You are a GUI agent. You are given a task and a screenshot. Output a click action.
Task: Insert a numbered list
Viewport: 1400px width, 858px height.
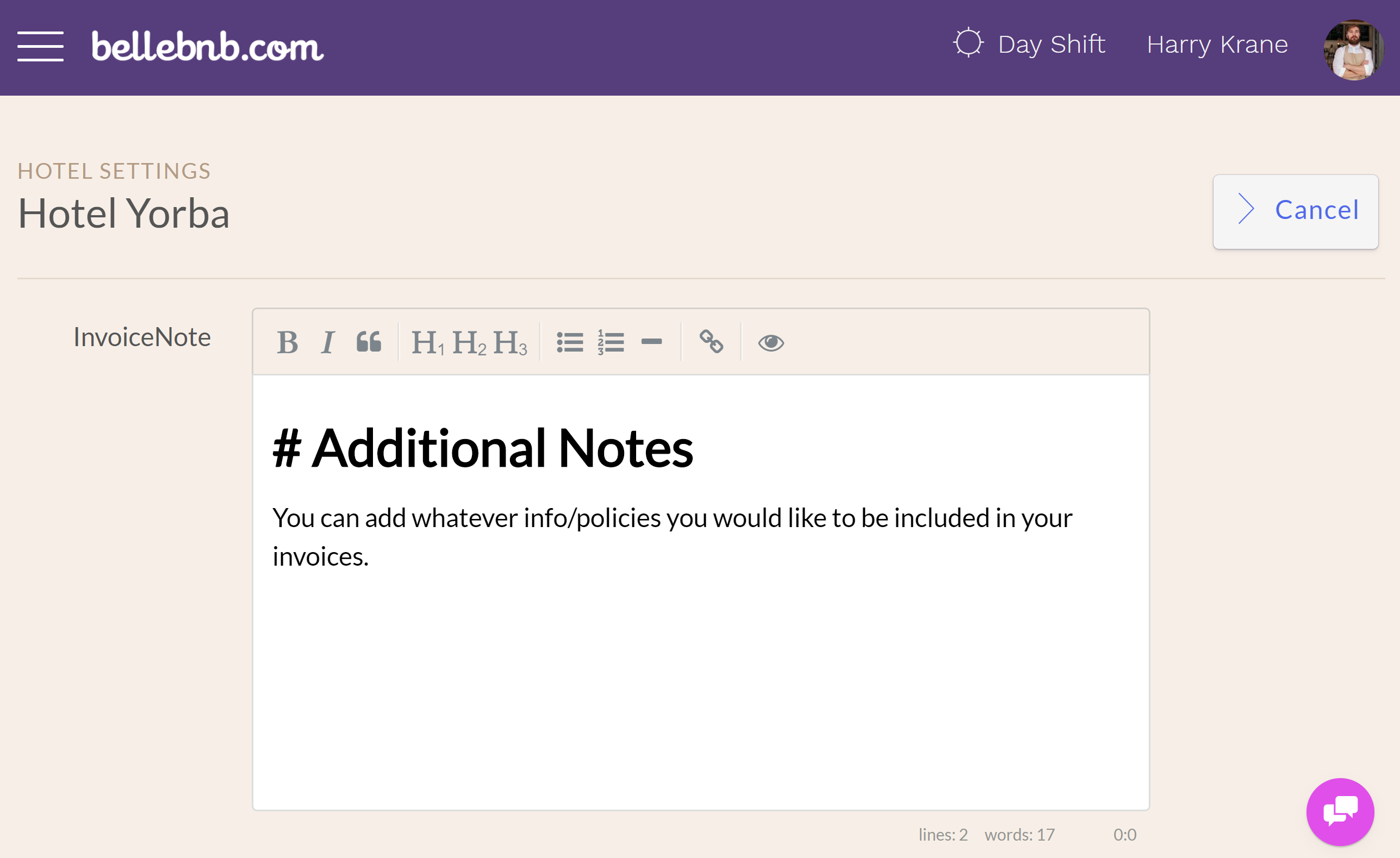point(611,342)
